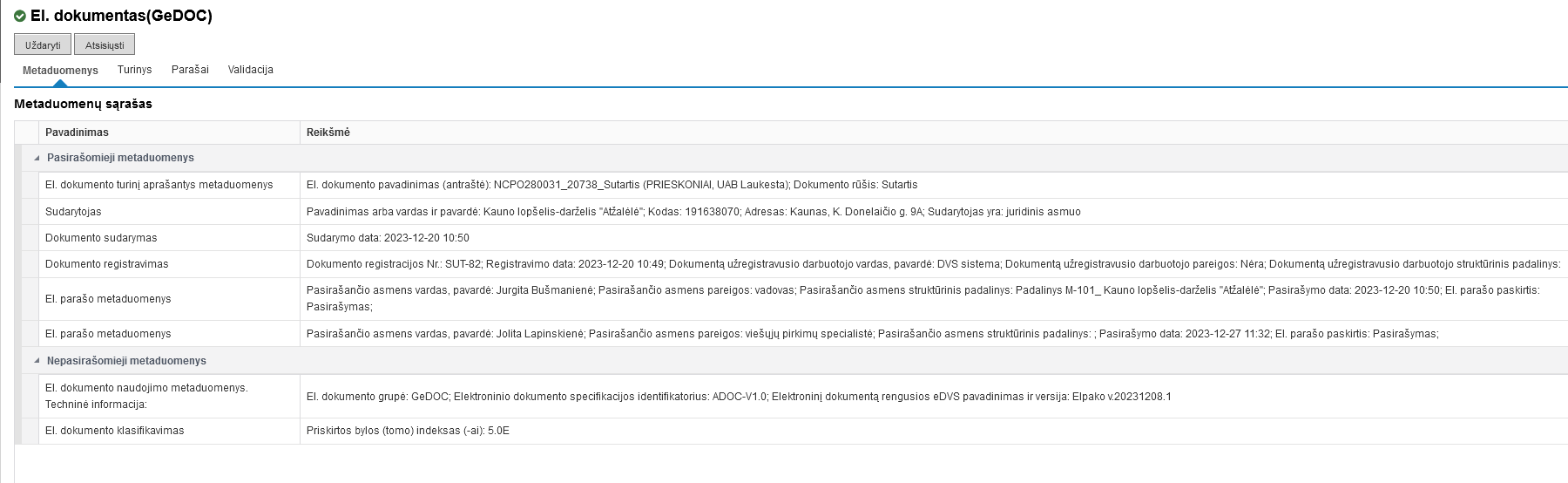Screen dimensions: 1568x483
Task: Select El. dokumento turinį aprašantys metaduomenys row
Action: 159,185
